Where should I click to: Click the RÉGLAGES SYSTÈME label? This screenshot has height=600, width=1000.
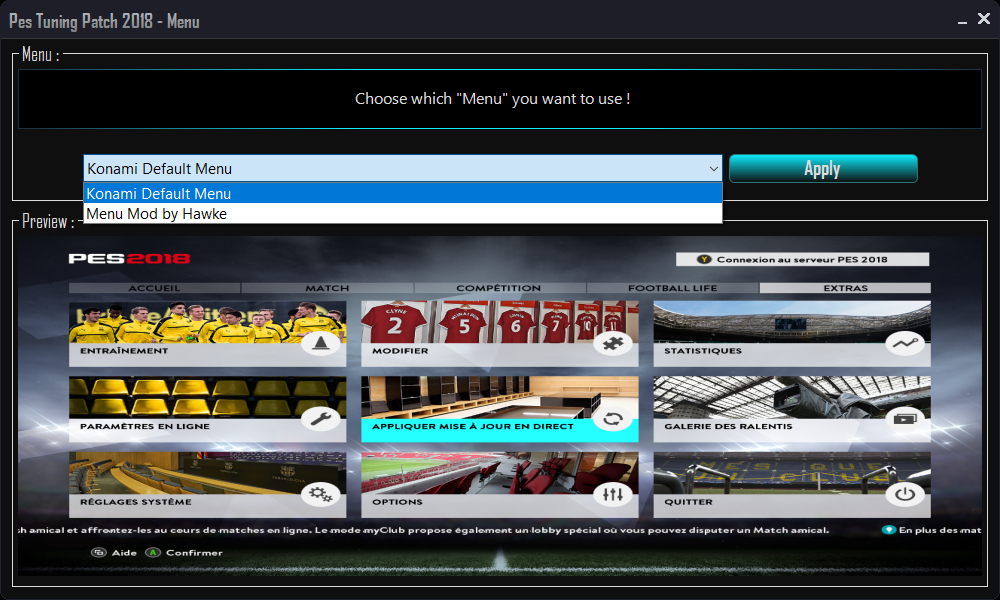coord(136,502)
